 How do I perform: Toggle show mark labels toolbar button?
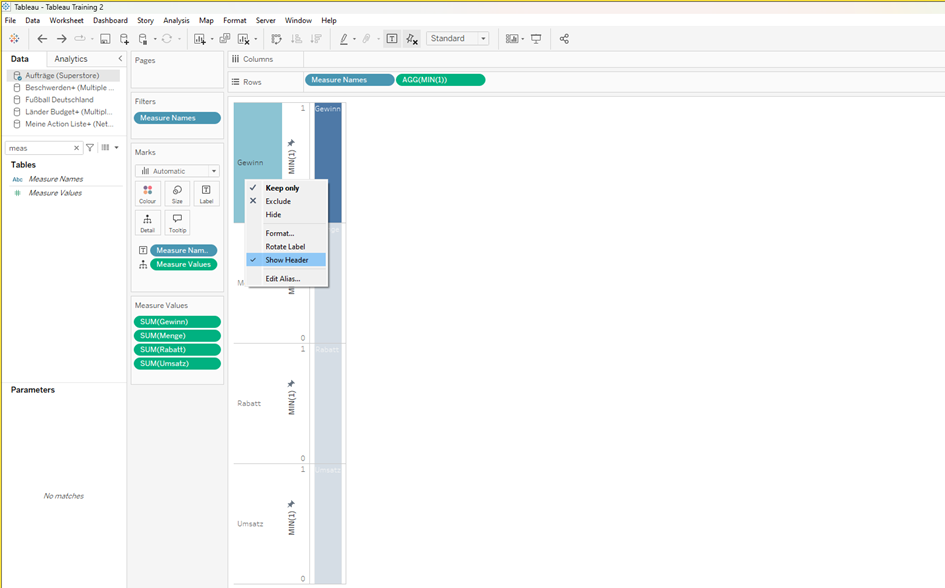point(391,39)
